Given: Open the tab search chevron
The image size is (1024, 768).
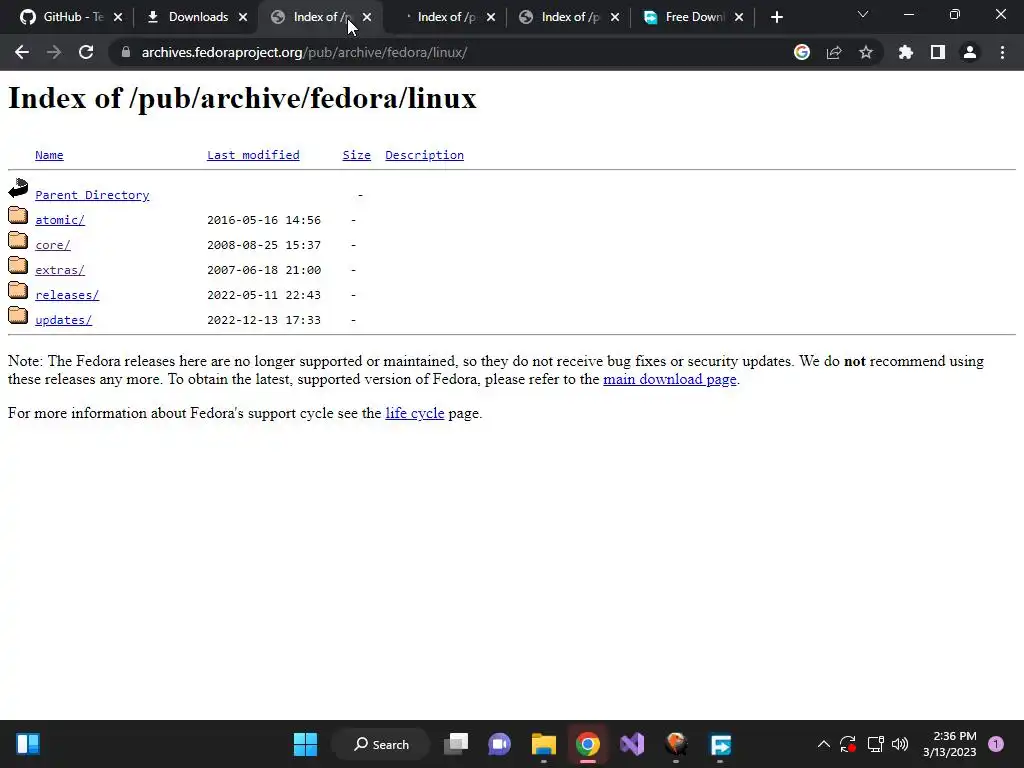Looking at the screenshot, I should (863, 14).
